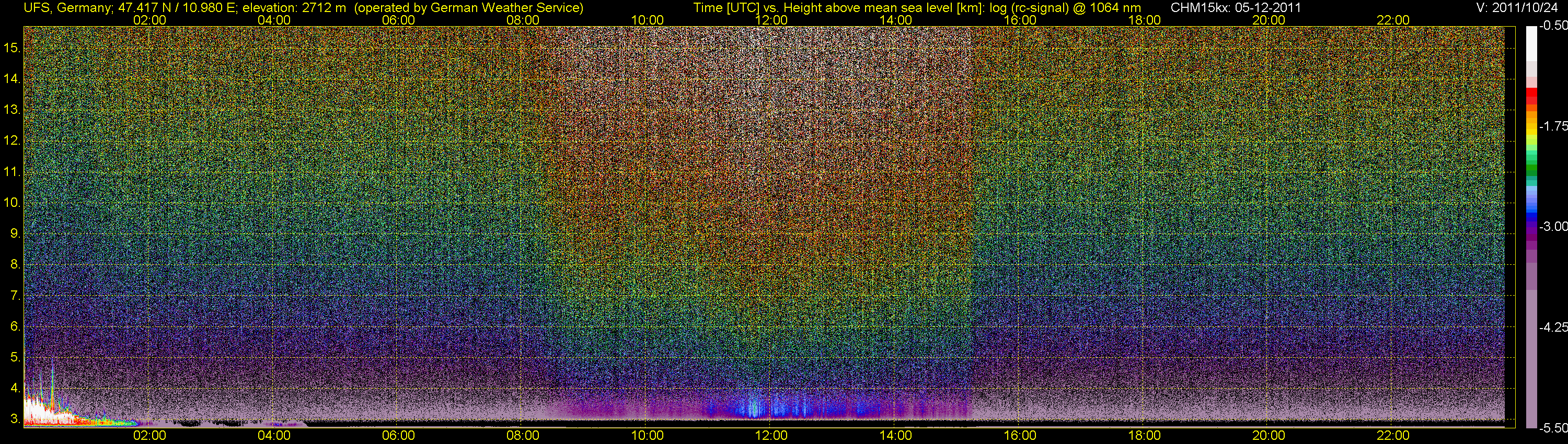Click the '-1.75' color scale value
Image resolution: width=1568 pixels, height=444 pixels.
click(x=1553, y=126)
